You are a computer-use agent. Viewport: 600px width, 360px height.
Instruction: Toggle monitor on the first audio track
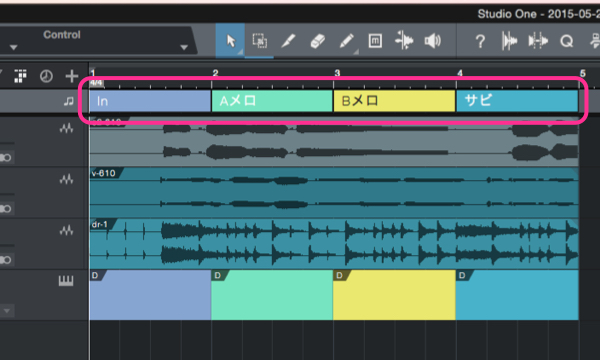5,157
